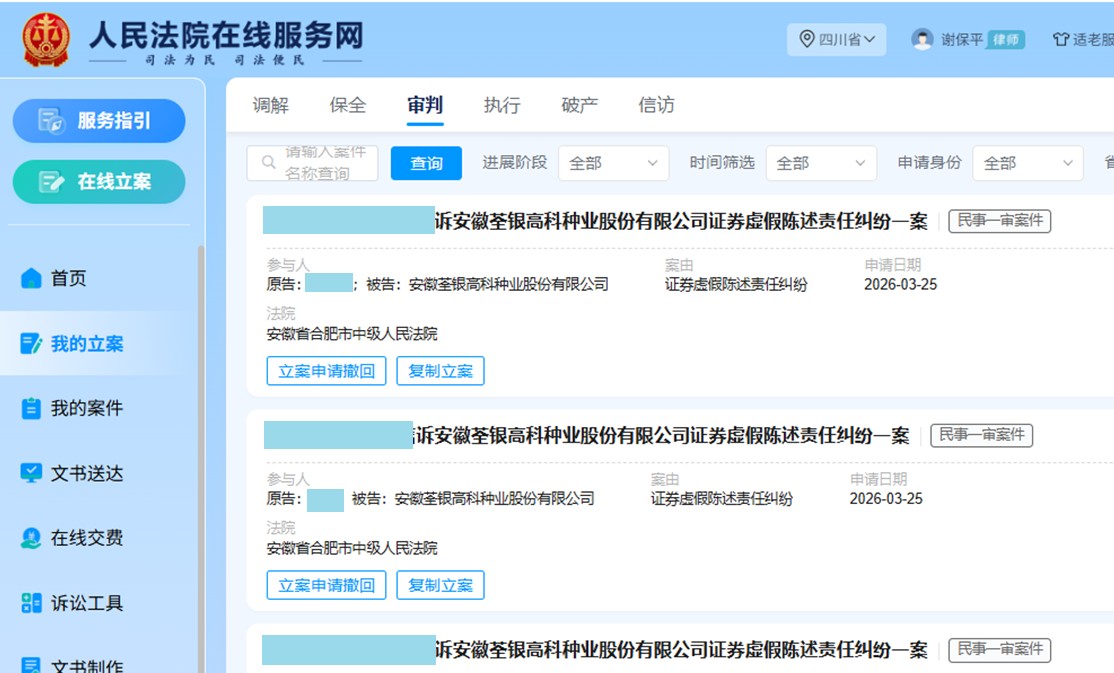
Task: Click 复制立案 in the first case
Action: (x=440, y=371)
